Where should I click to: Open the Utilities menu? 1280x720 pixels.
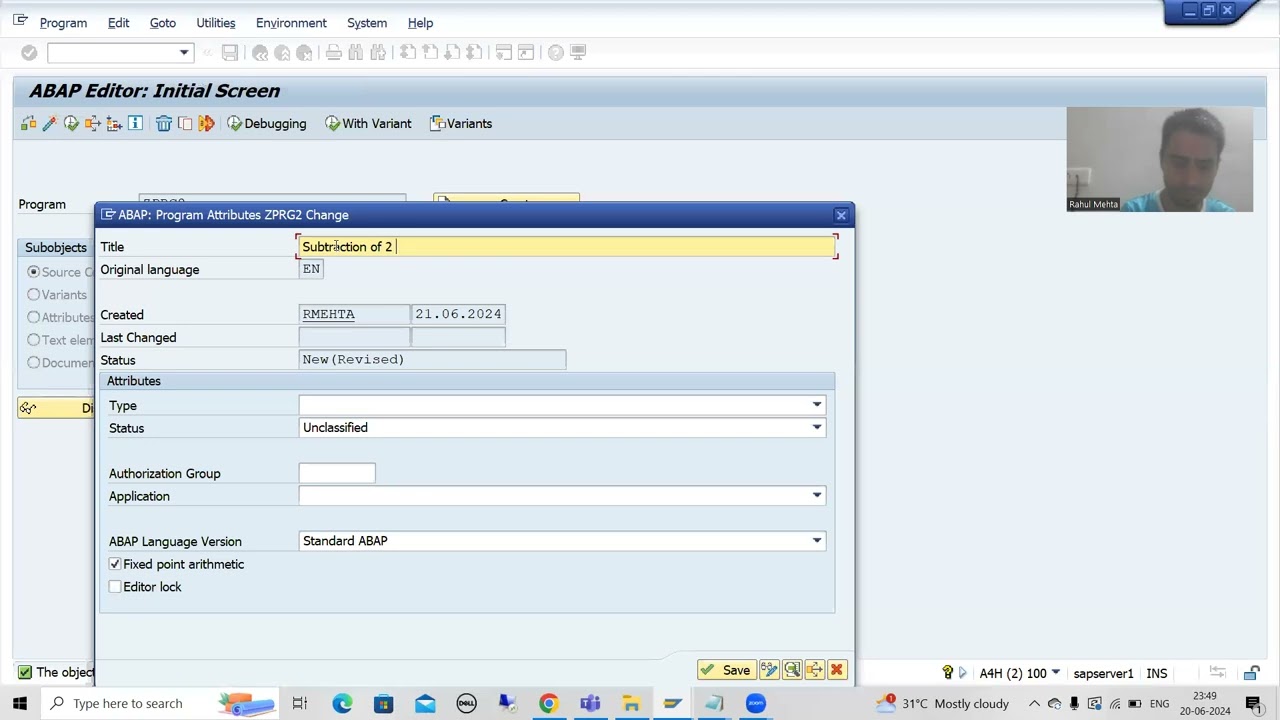tap(215, 22)
